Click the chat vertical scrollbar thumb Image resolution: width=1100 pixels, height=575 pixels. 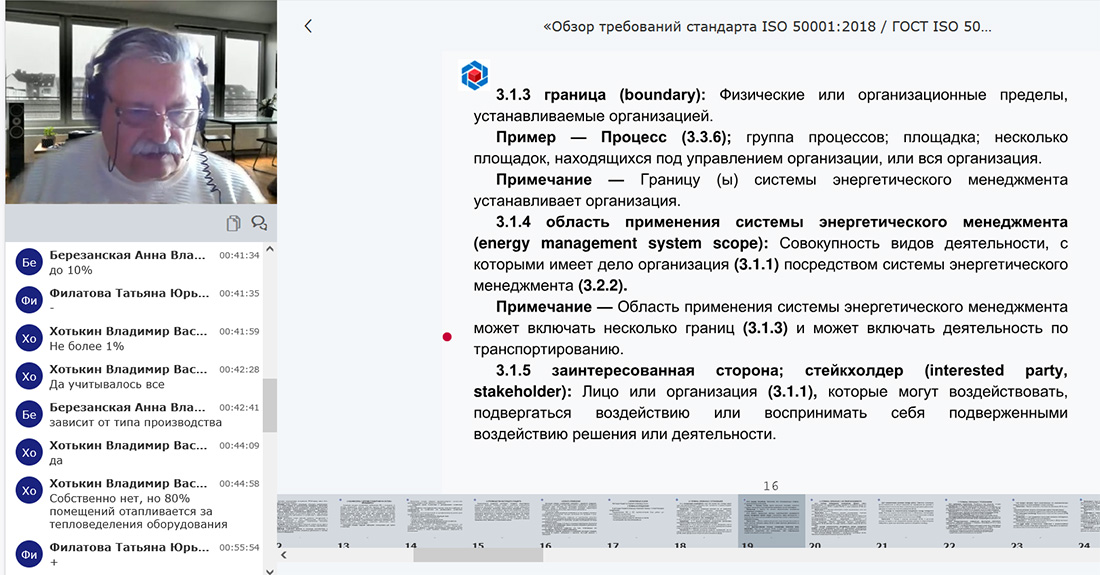tap(269, 405)
